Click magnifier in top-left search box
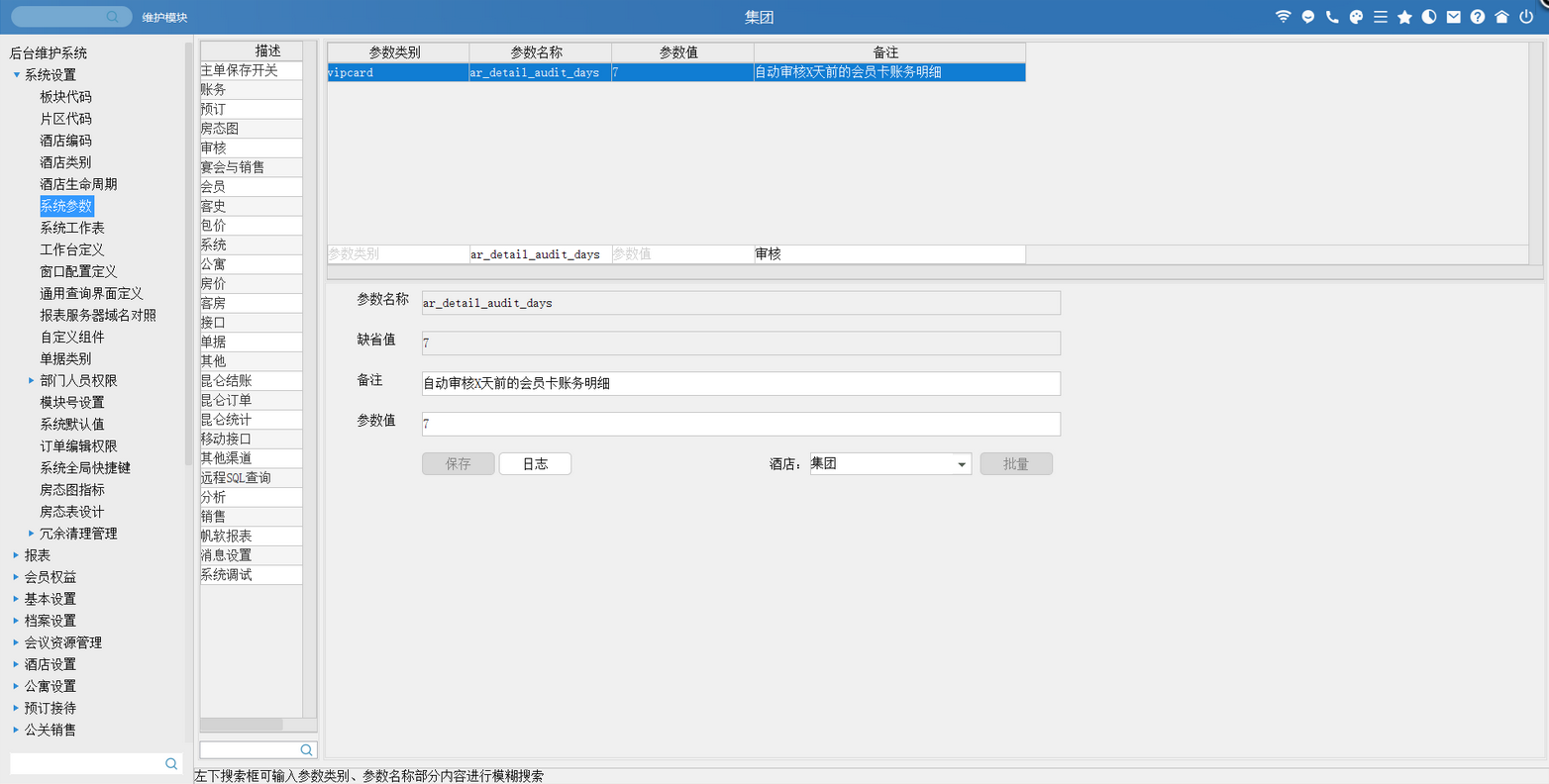Image resolution: width=1549 pixels, height=784 pixels. [112, 17]
